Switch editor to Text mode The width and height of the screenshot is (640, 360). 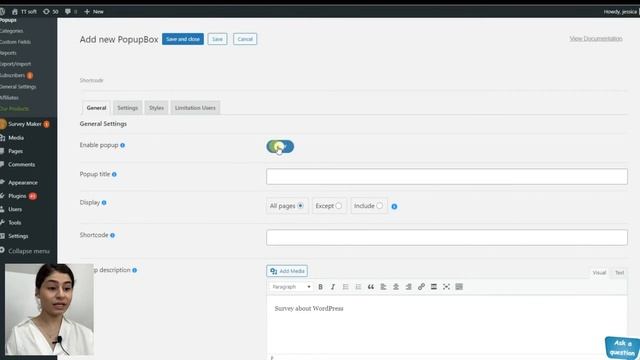[x=620, y=273]
